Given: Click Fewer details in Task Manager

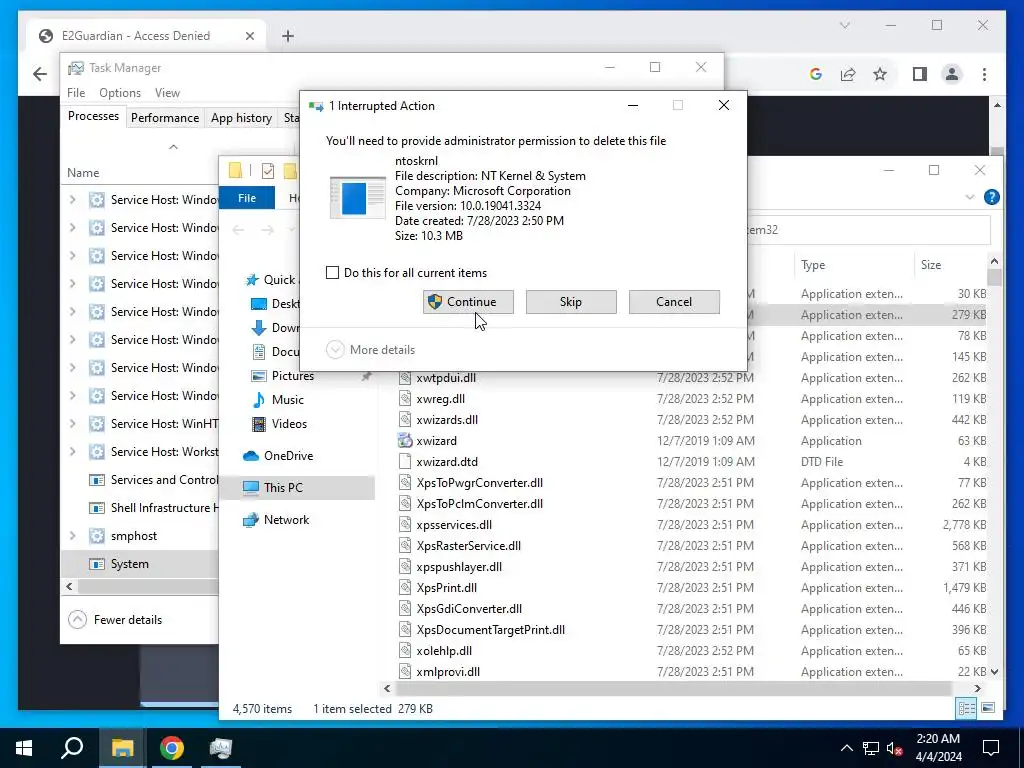Looking at the screenshot, I should tap(115, 620).
